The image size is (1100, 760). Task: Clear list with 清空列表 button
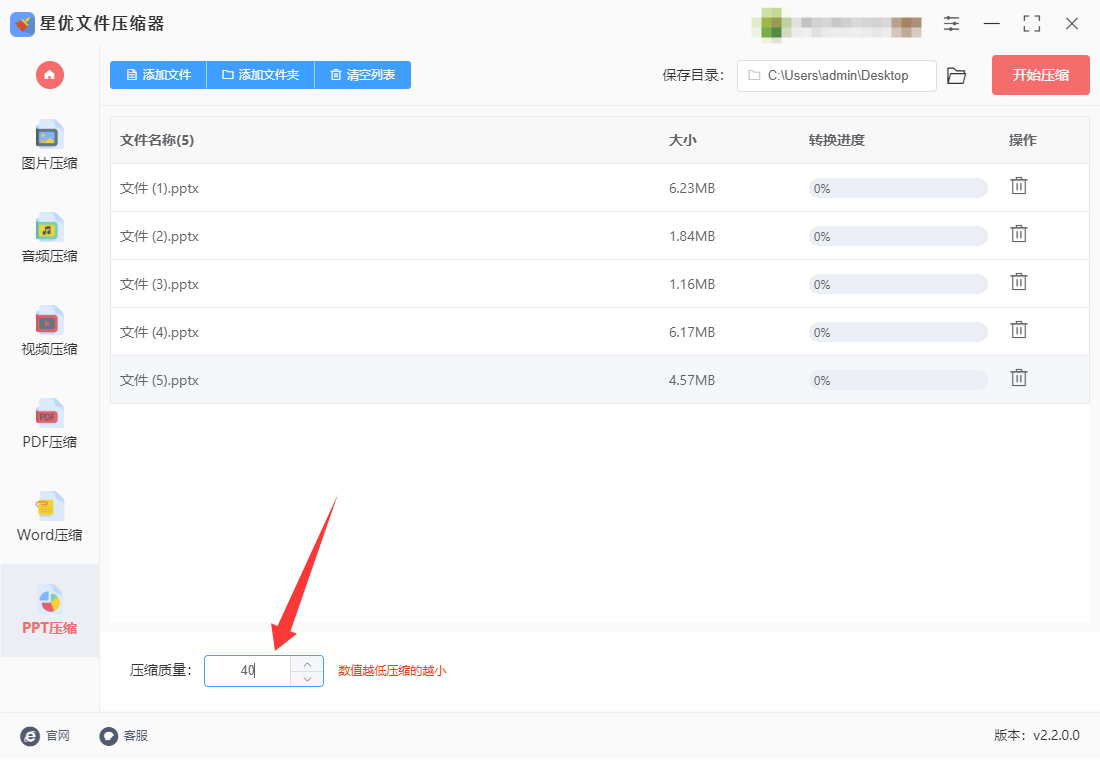(x=363, y=75)
